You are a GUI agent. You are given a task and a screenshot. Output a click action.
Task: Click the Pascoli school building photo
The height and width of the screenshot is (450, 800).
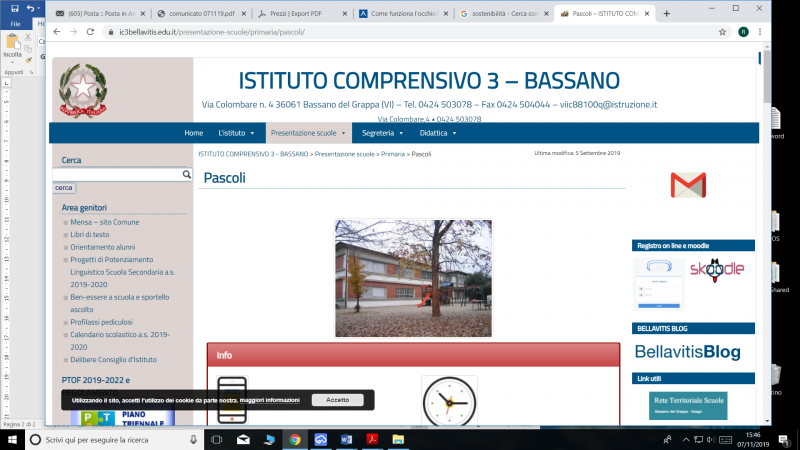[413, 278]
